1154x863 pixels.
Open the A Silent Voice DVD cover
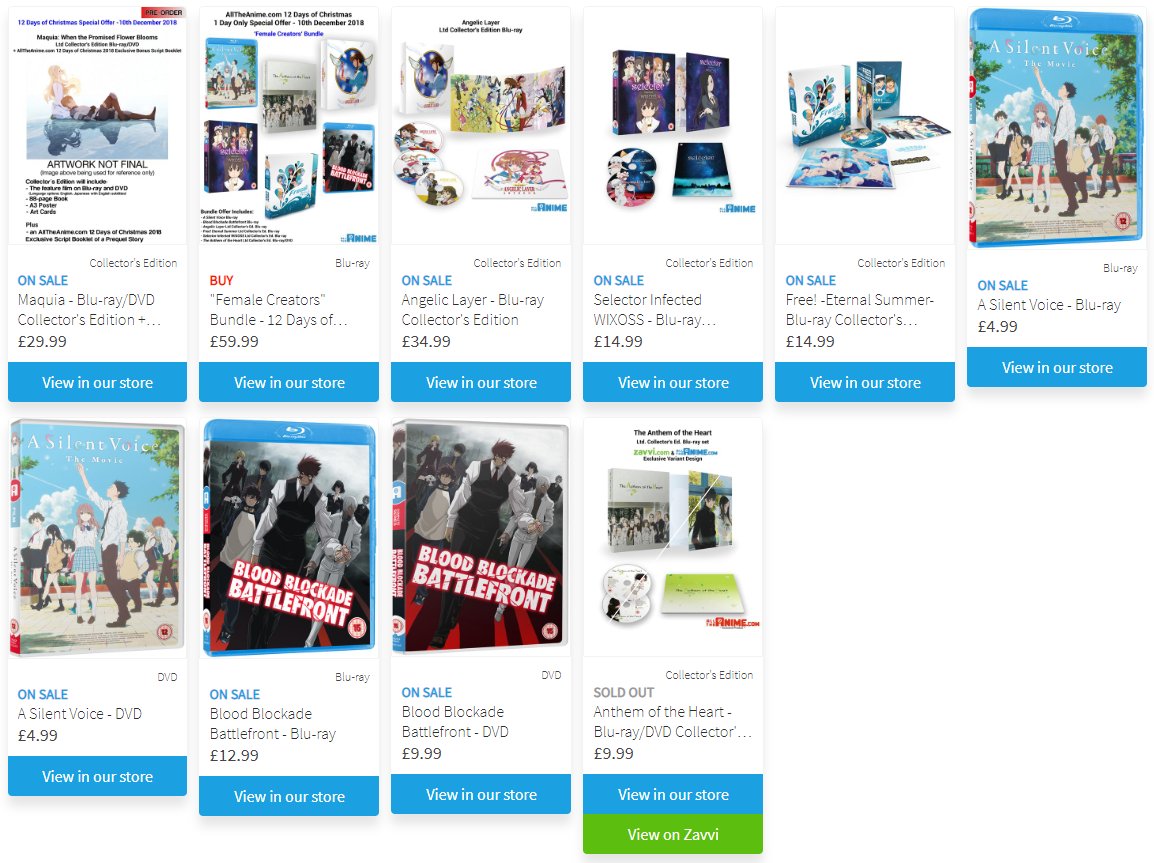point(97,539)
